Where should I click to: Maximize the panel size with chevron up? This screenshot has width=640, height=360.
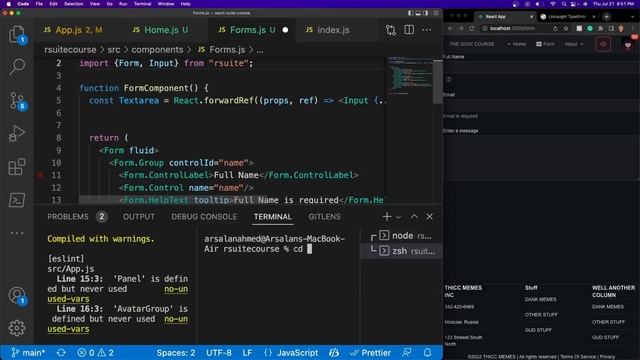point(414,217)
